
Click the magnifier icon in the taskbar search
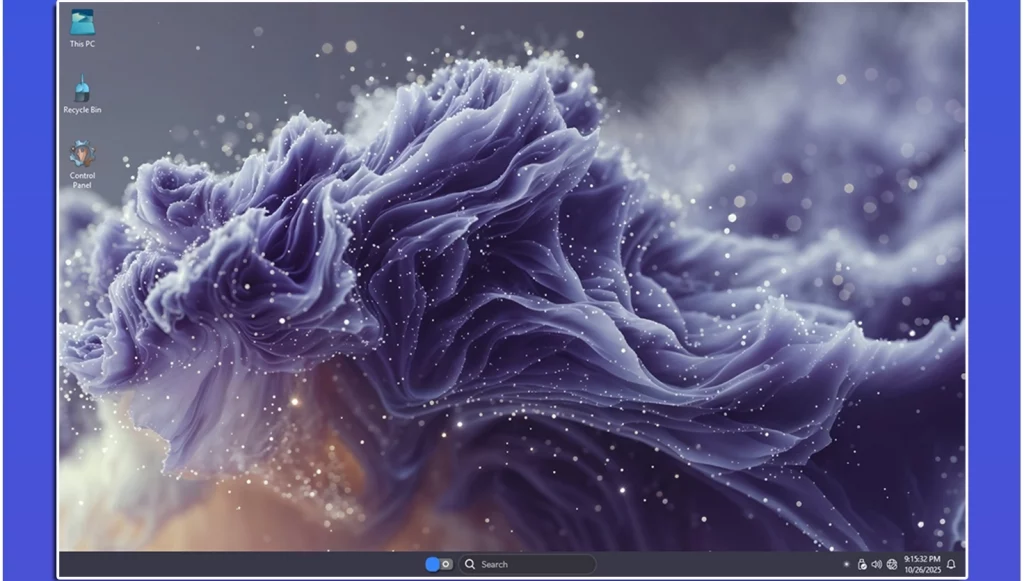tap(470, 564)
